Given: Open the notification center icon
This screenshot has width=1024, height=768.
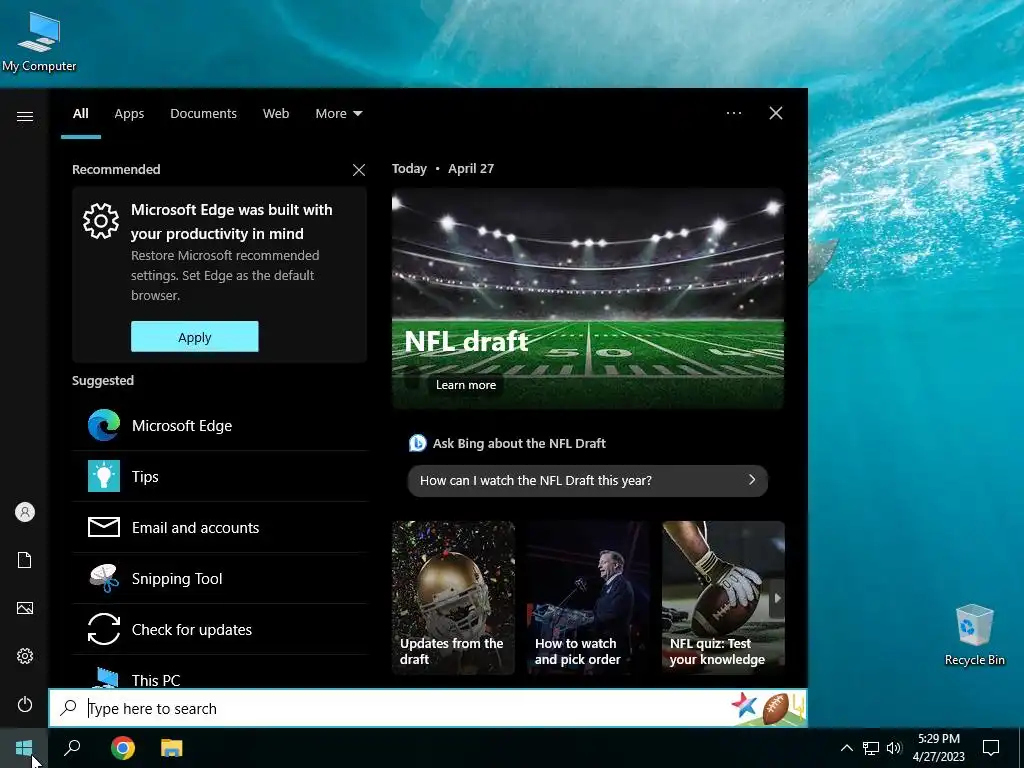Looking at the screenshot, I should click(x=991, y=748).
